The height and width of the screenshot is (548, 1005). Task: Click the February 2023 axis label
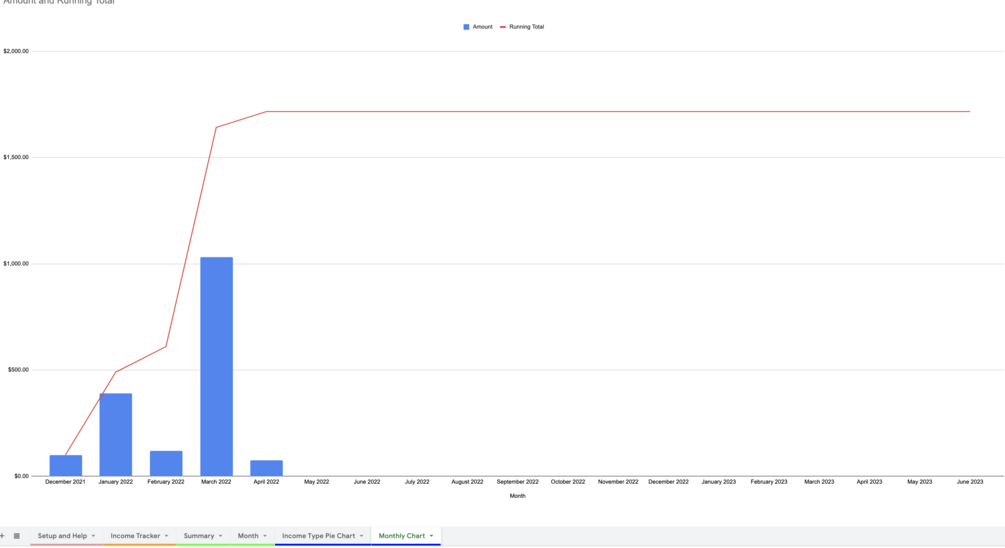click(769, 482)
